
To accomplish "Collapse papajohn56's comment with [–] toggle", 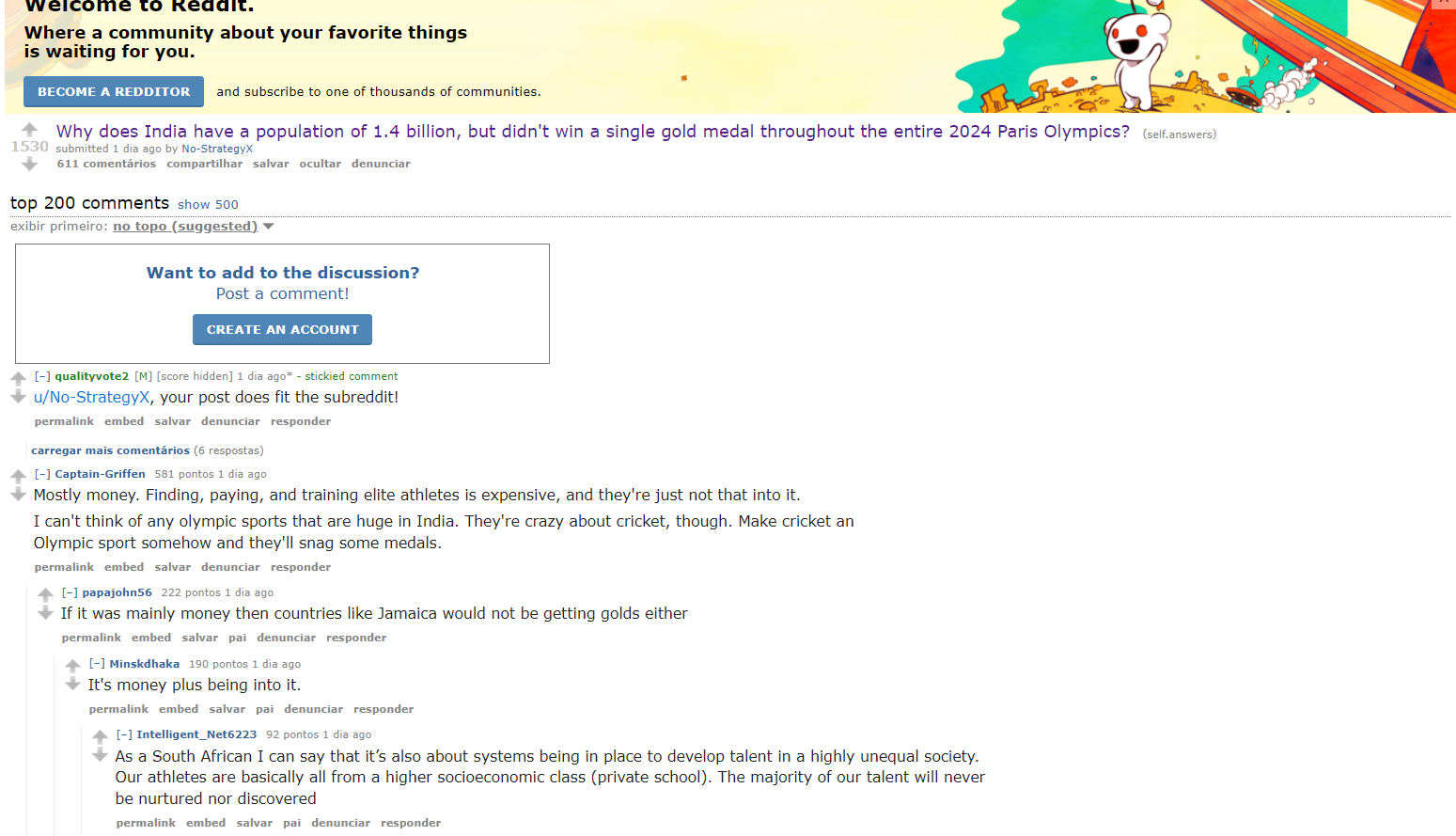I will pyautogui.click(x=70, y=592).
